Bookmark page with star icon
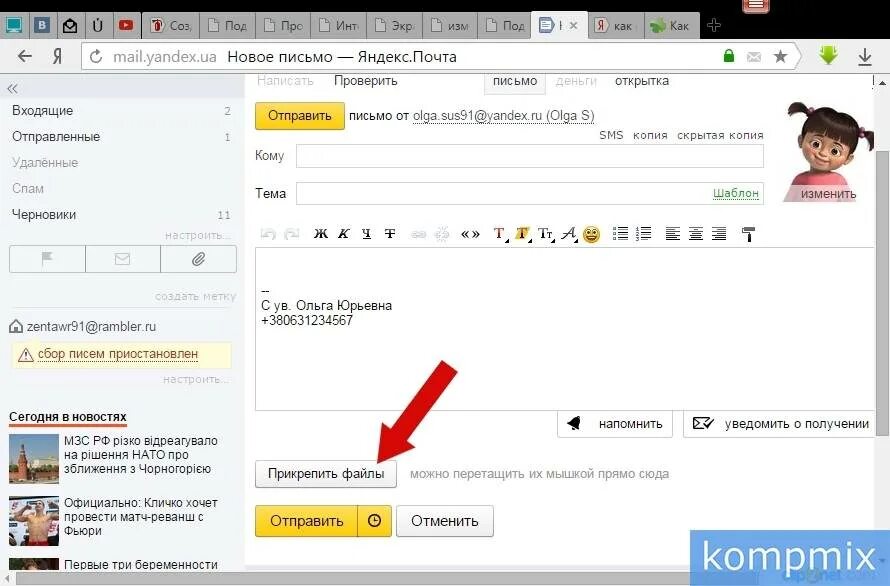This screenshot has width=890, height=586. (x=780, y=56)
